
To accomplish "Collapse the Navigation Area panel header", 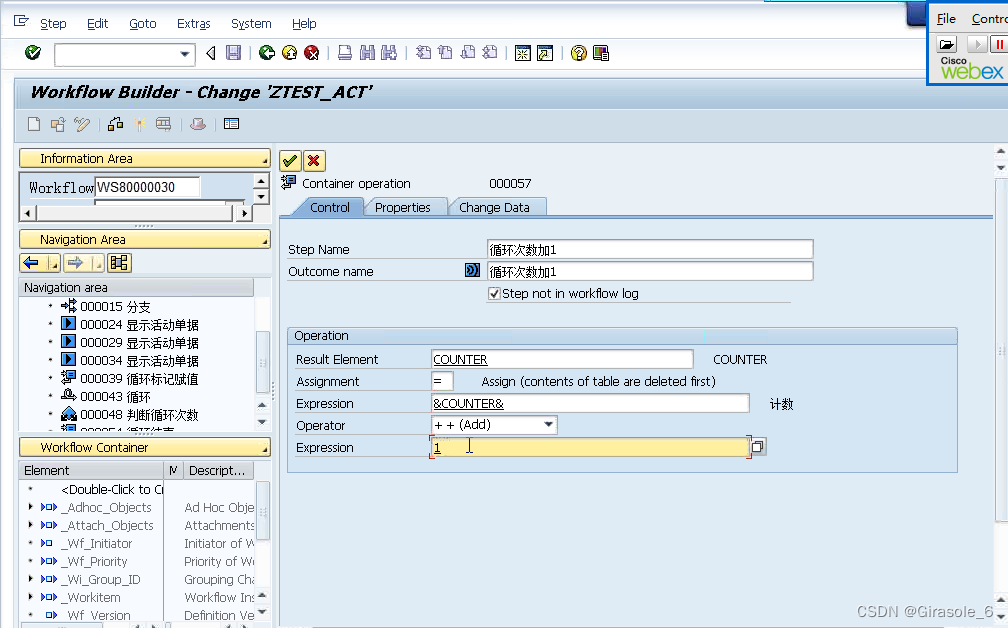I will (145, 239).
